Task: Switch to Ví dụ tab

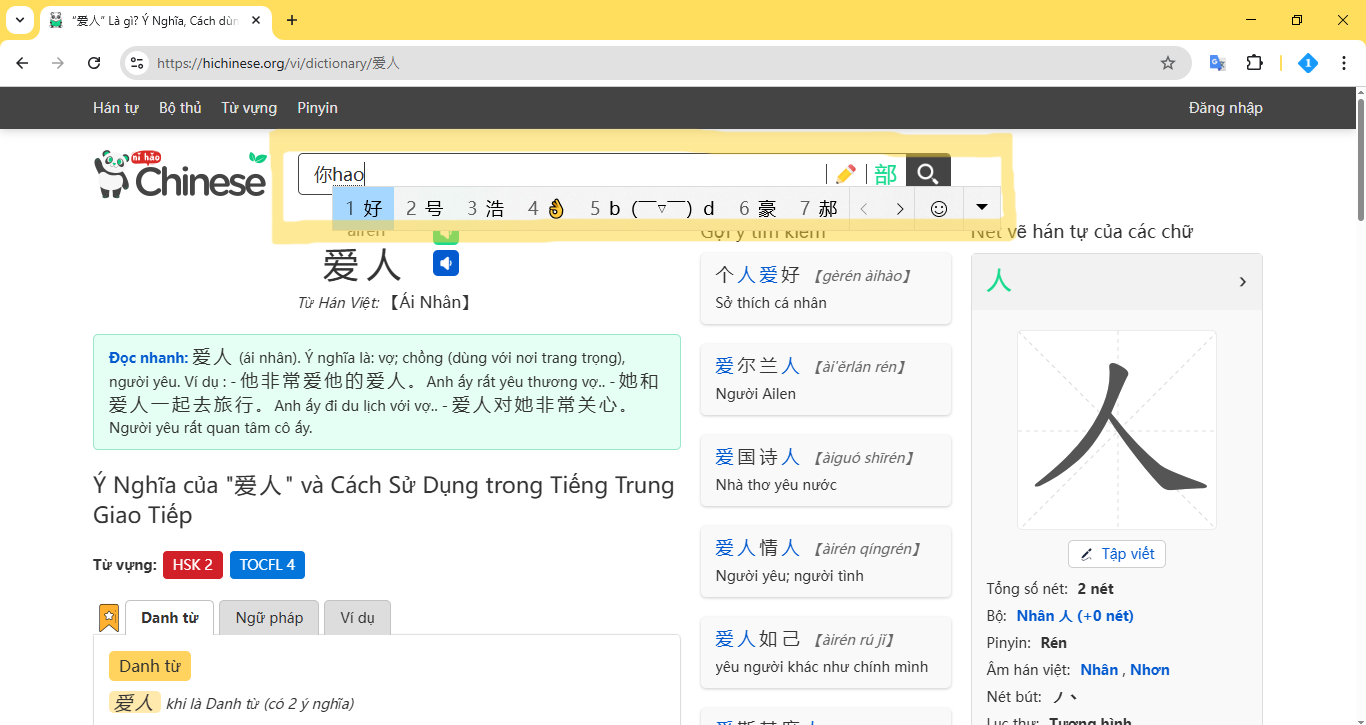Action: pos(357,618)
